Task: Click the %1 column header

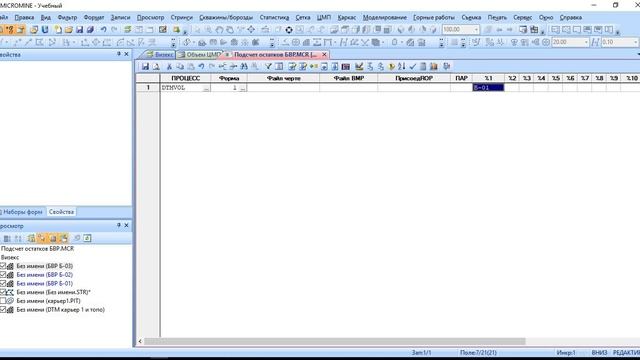Action: [x=488, y=78]
